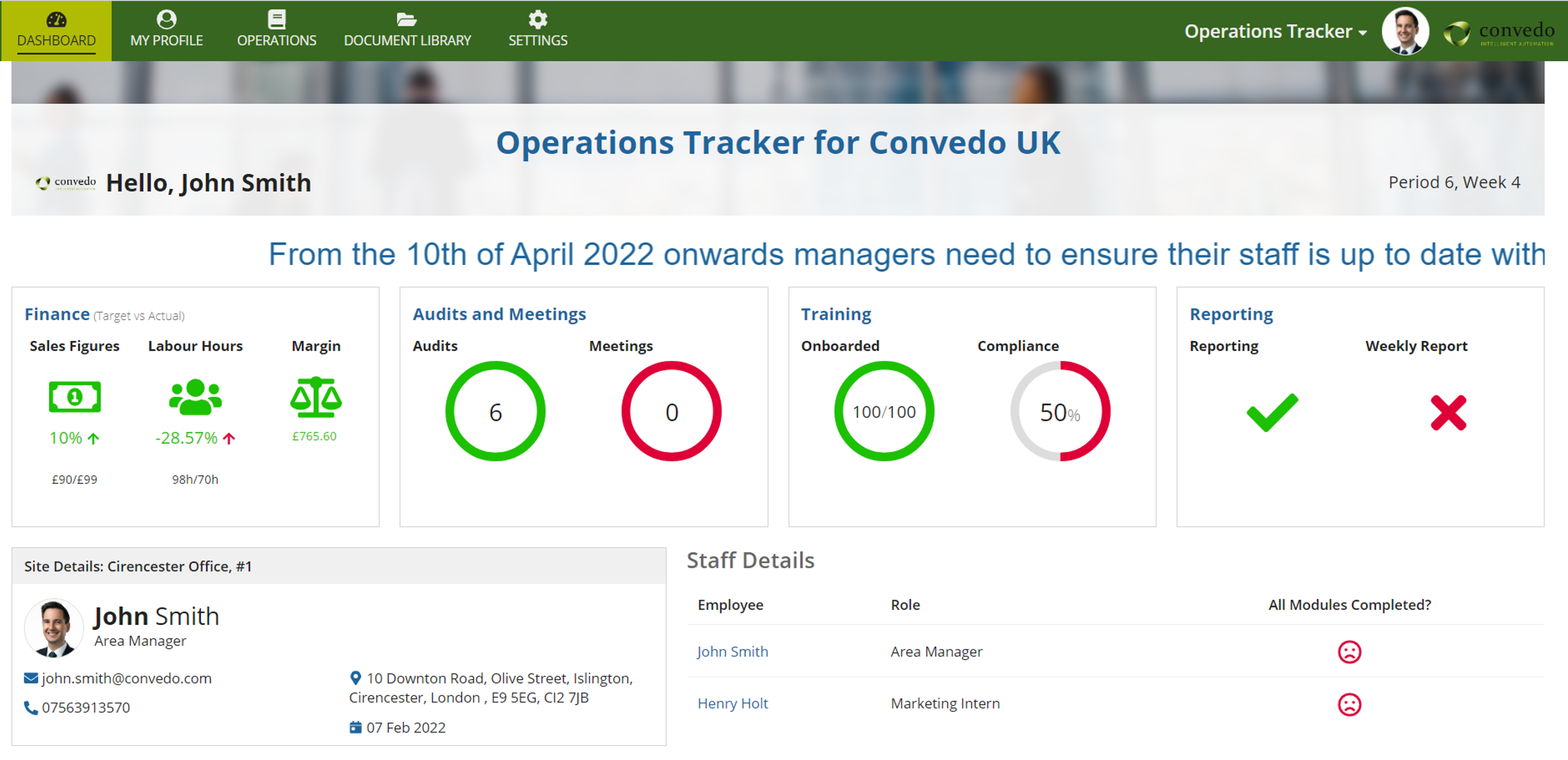
Task: Click the Finance section heading
Action: tap(57, 314)
